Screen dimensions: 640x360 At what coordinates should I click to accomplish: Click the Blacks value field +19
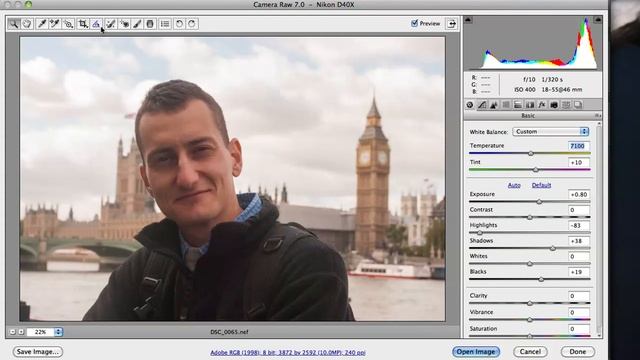[579, 272]
